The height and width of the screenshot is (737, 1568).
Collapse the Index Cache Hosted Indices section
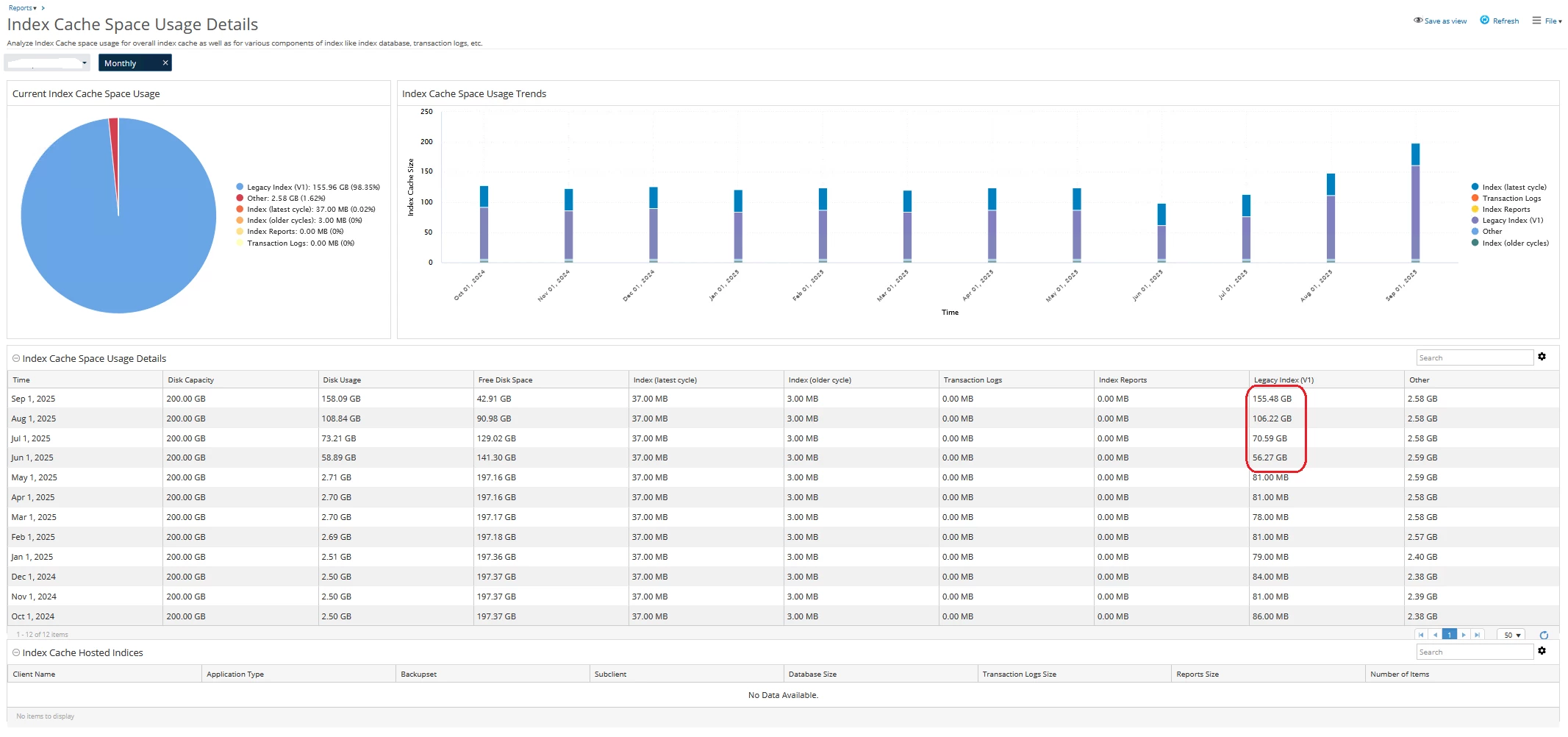point(16,653)
